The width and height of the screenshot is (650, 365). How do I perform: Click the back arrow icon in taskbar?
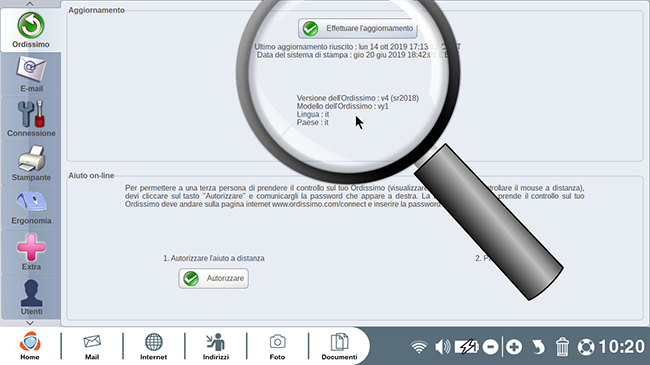pyautogui.click(x=538, y=347)
